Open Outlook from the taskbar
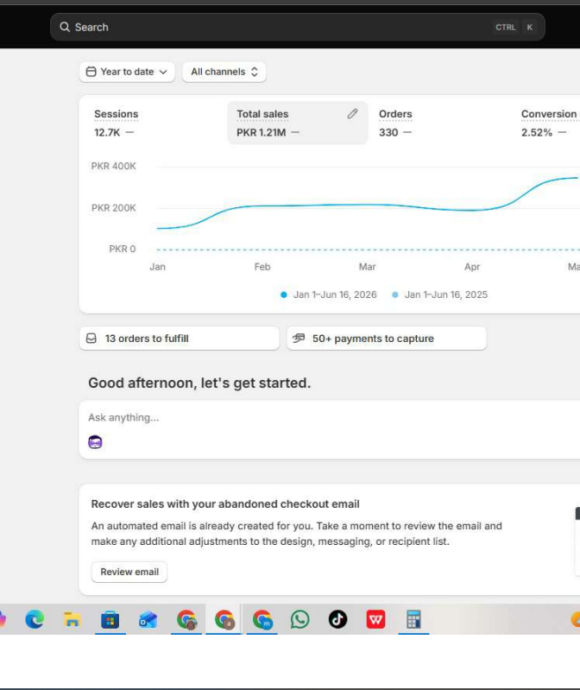This screenshot has height=690, width=580. [148, 620]
